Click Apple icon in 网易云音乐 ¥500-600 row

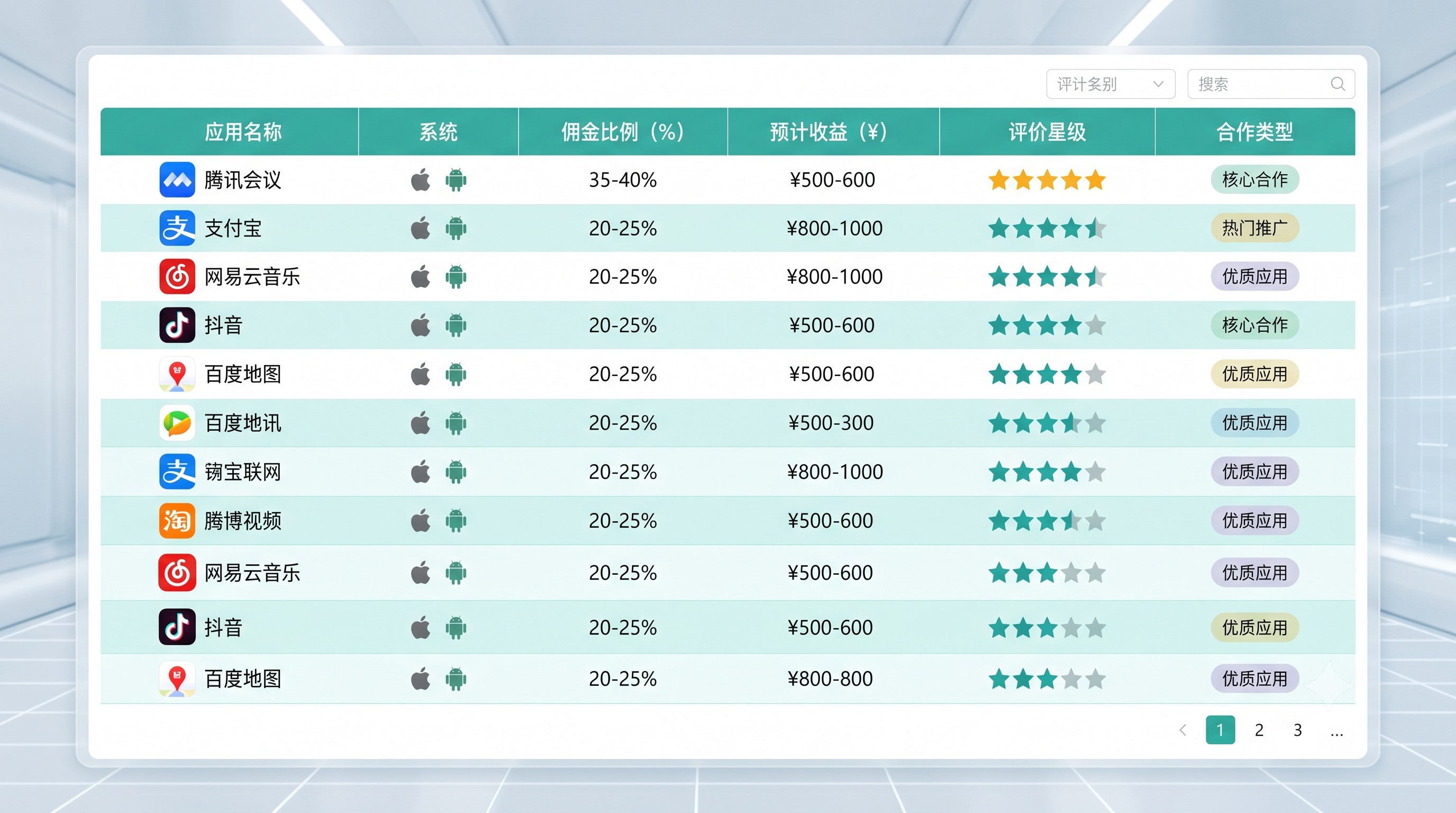point(421,573)
